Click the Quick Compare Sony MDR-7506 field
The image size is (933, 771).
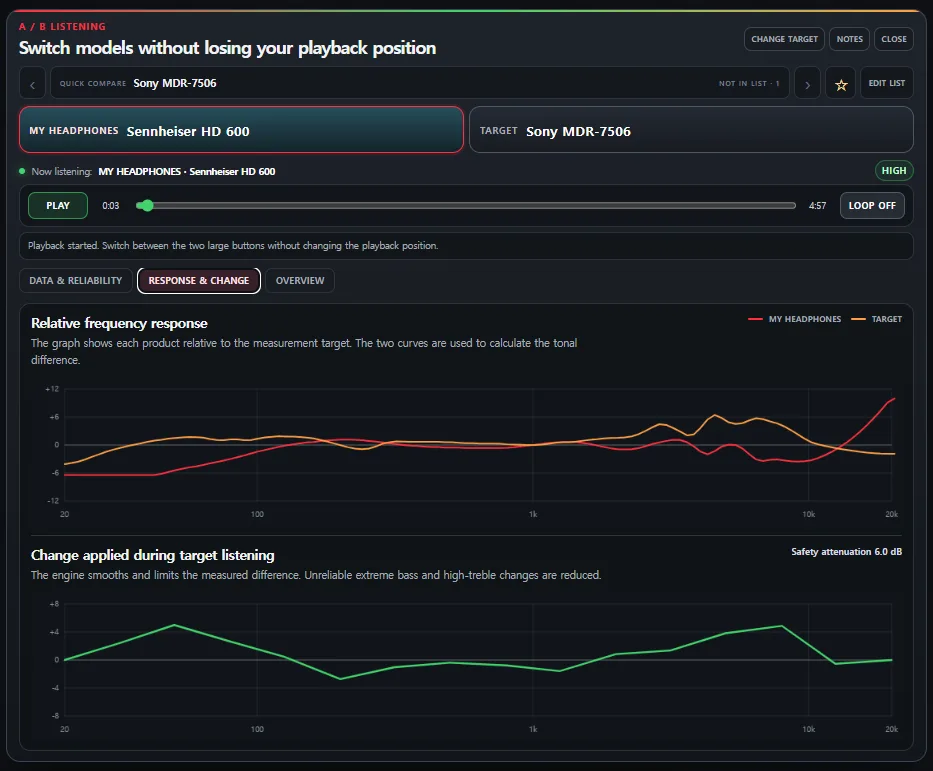tap(419, 83)
